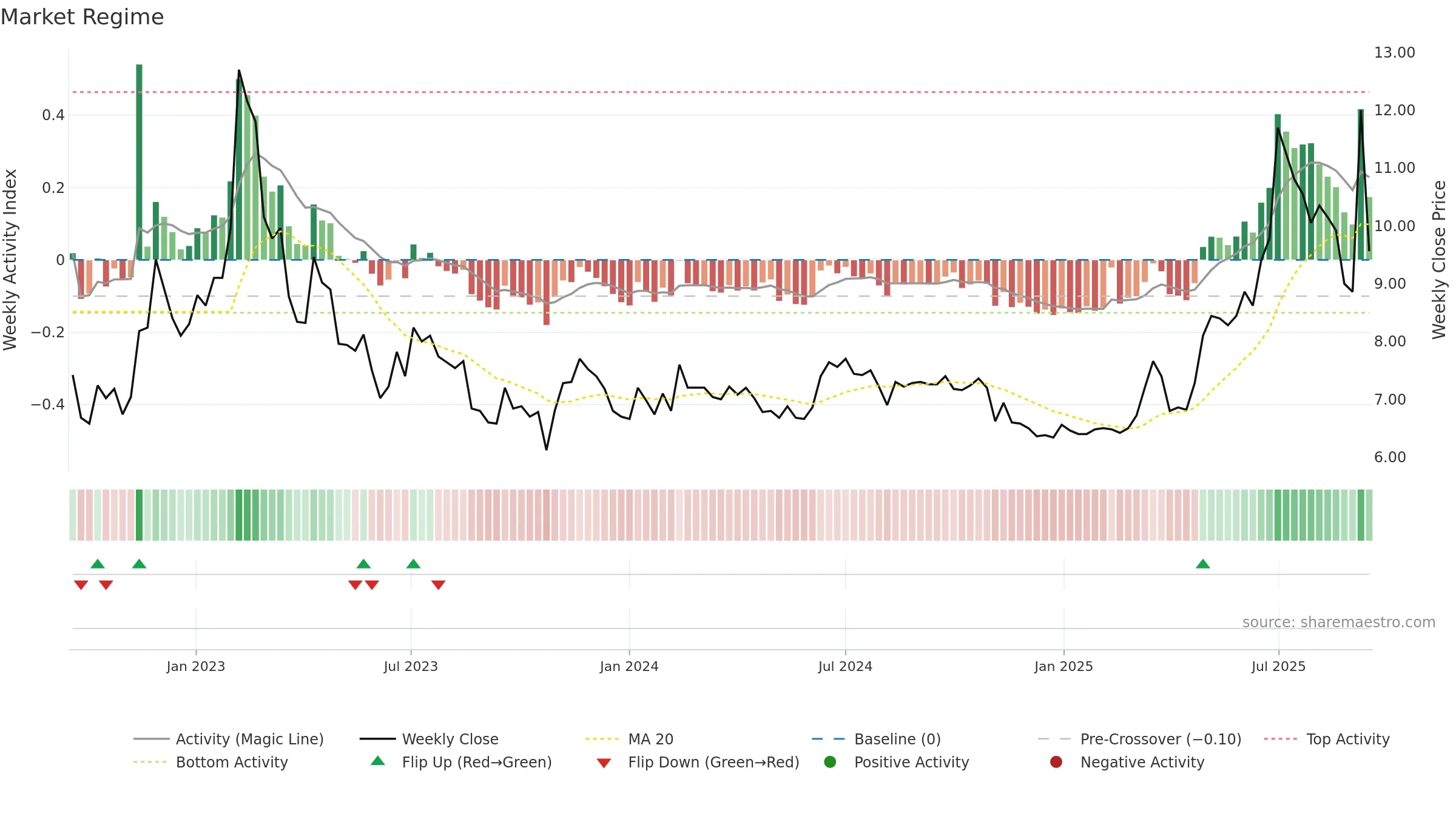Viewport: 1456px width, 819px height.
Task: Toggle Bottom Activity legend entry
Action: 211,762
